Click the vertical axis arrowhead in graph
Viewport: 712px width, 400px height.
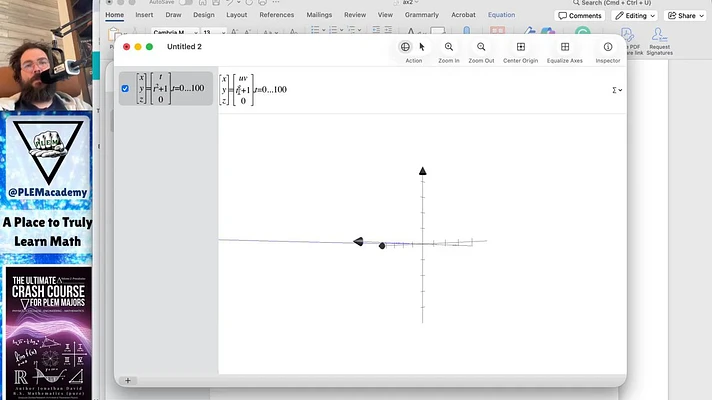point(422,171)
